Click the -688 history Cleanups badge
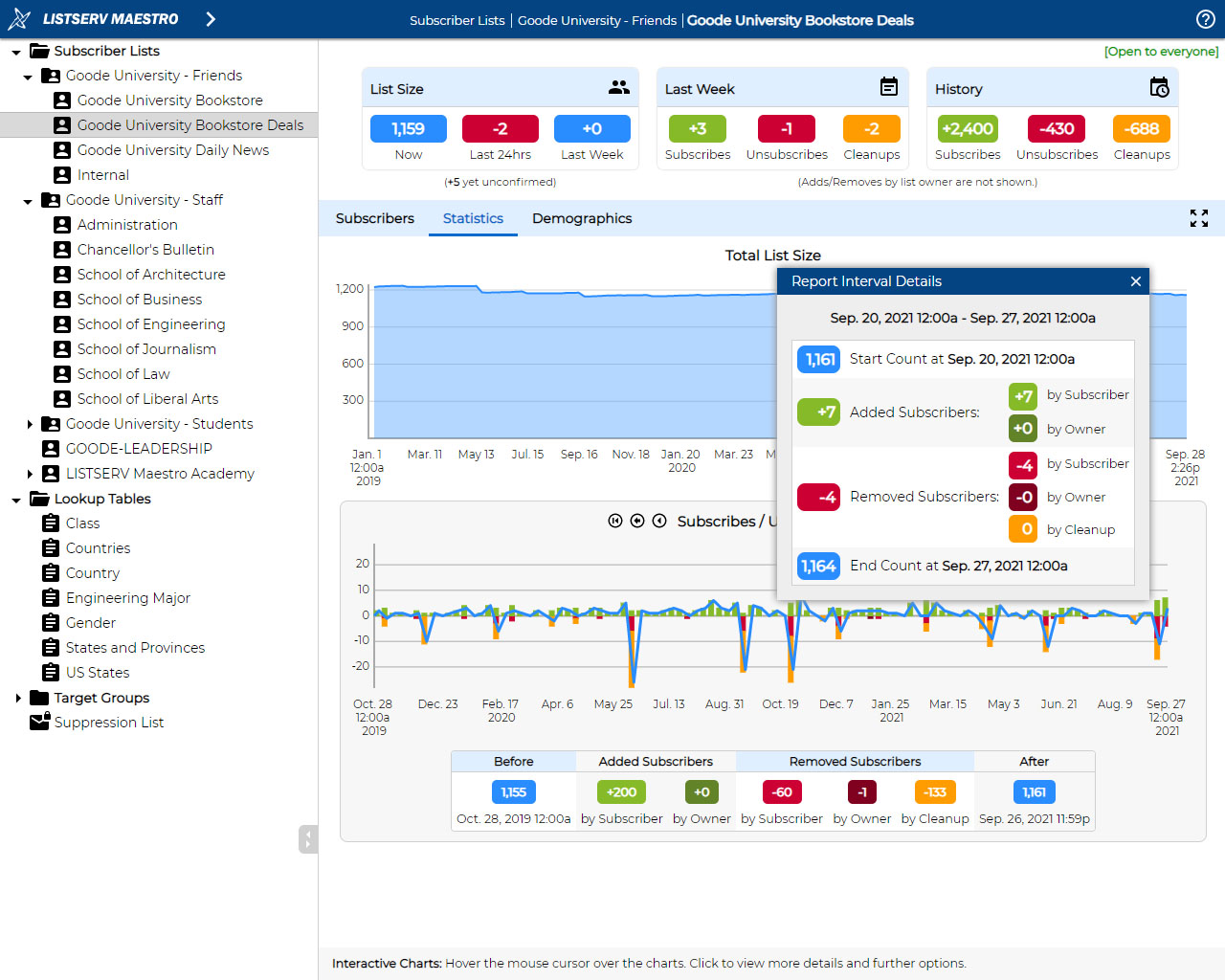This screenshot has height=980, width=1225. click(1142, 128)
